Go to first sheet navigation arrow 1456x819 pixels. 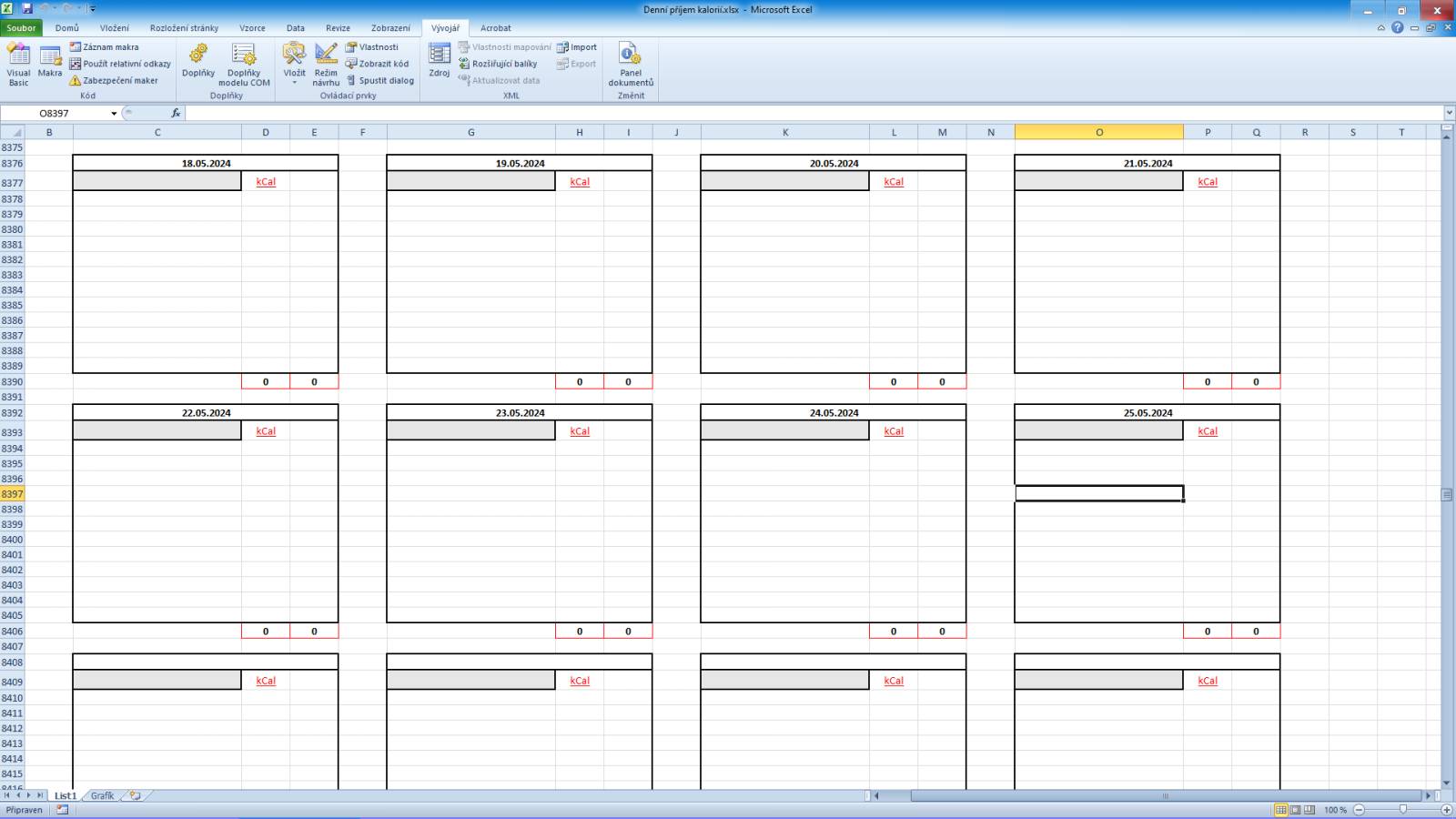pyautogui.click(x=6, y=795)
